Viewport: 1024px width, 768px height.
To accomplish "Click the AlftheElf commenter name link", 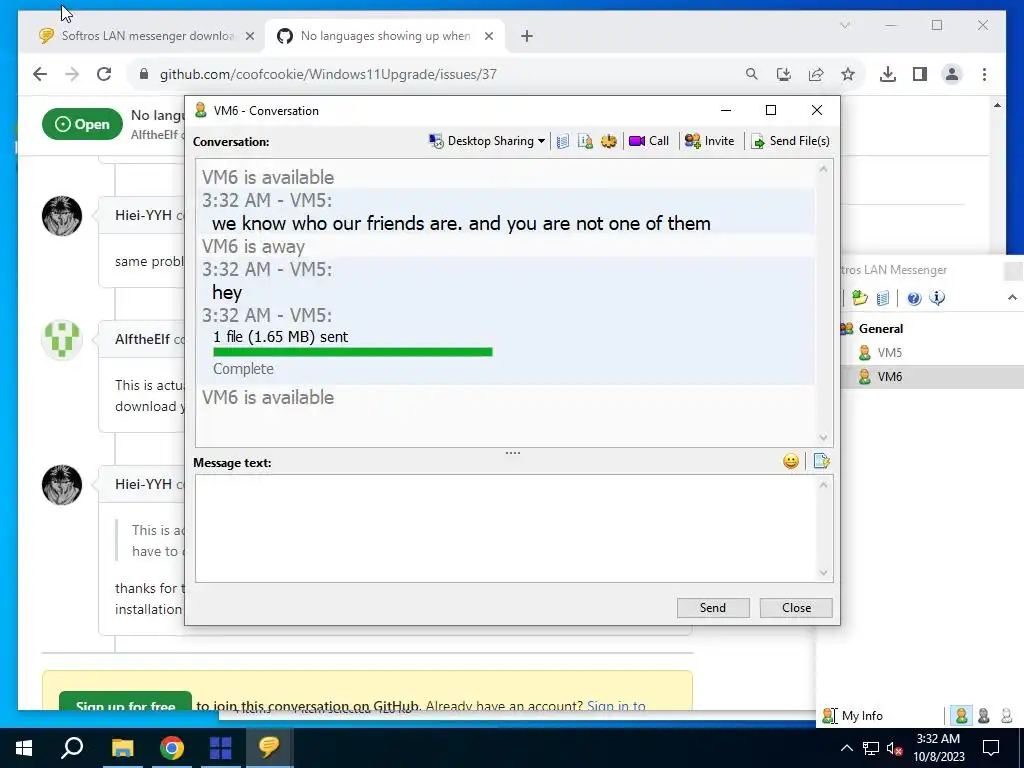I will 142,339.
